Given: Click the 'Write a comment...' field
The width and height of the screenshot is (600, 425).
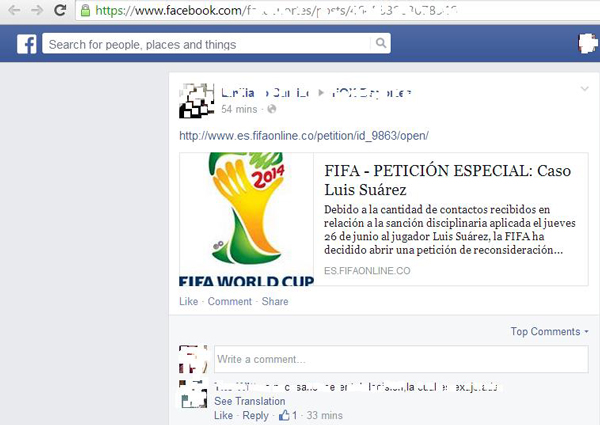Looking at the screenshot, I should [401, 359].
